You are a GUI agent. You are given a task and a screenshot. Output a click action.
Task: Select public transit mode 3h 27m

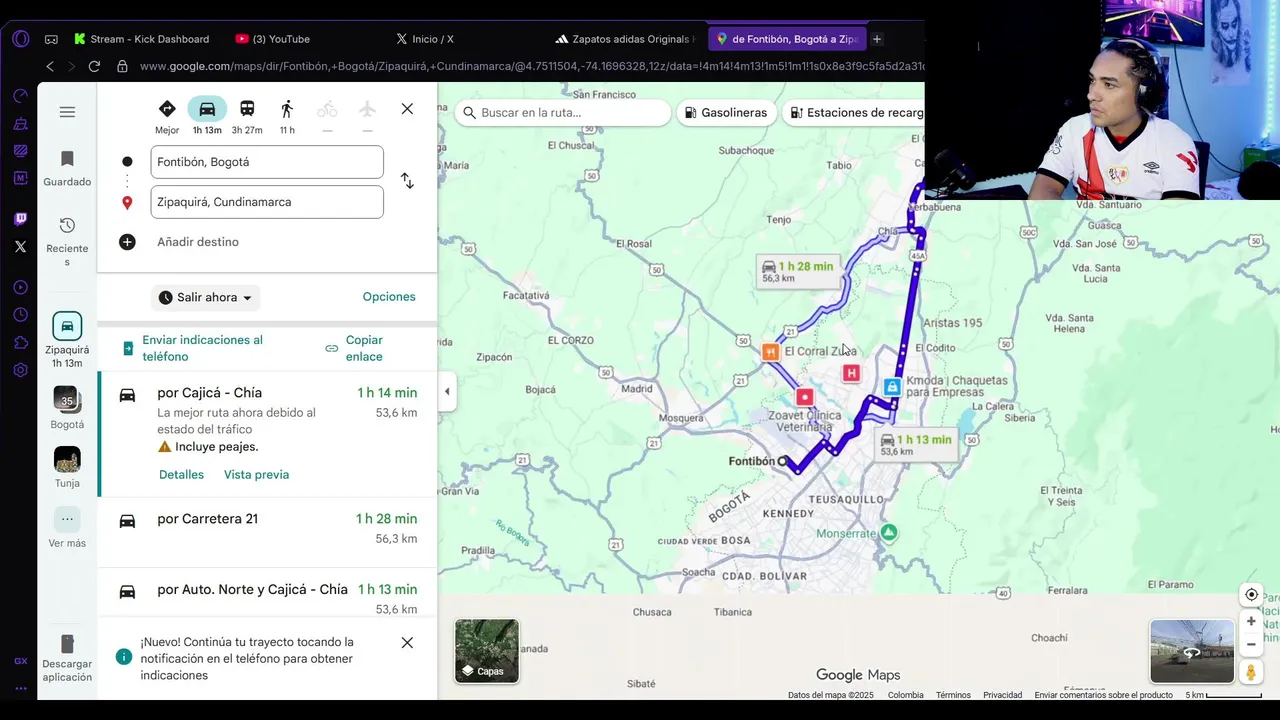click(247, 116)
